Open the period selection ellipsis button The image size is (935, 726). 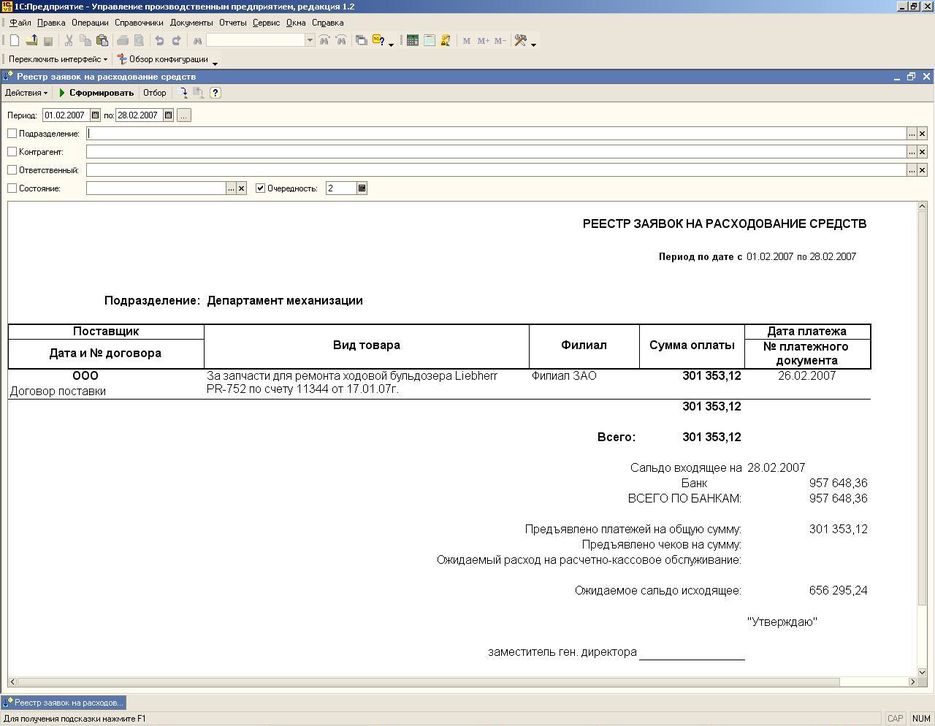(x=184, y=115)
